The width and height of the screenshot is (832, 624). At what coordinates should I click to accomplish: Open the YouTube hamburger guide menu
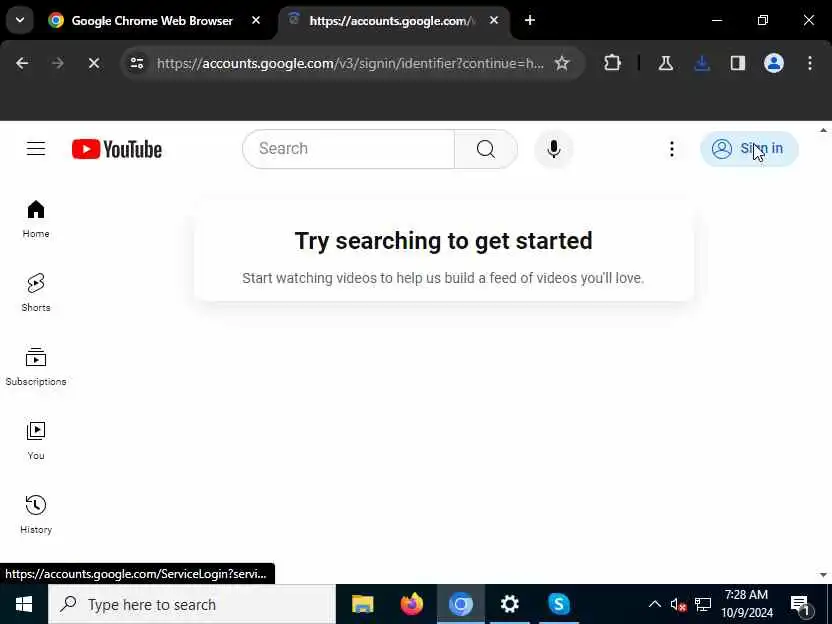[x=36, y=149]
